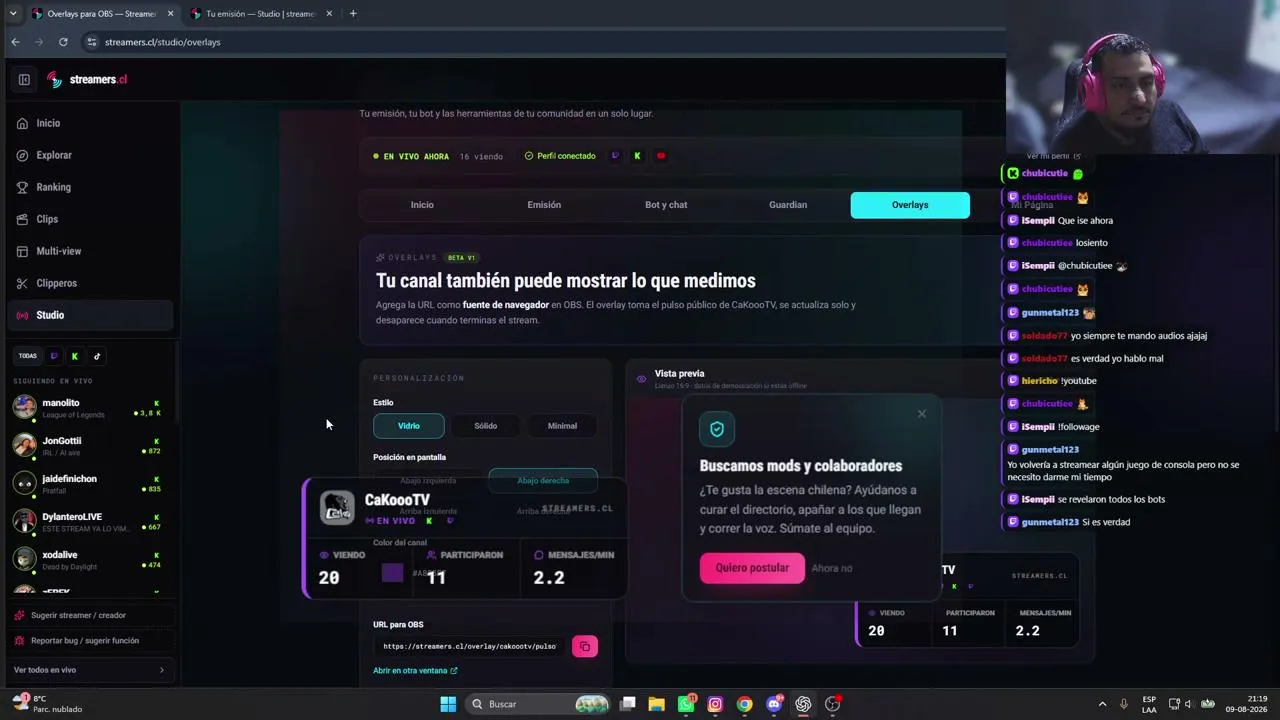Choose the Sólido overlay style
The height and width of the screenshot is (720, 1280).
pyautogui.click(x=486, y=426)
